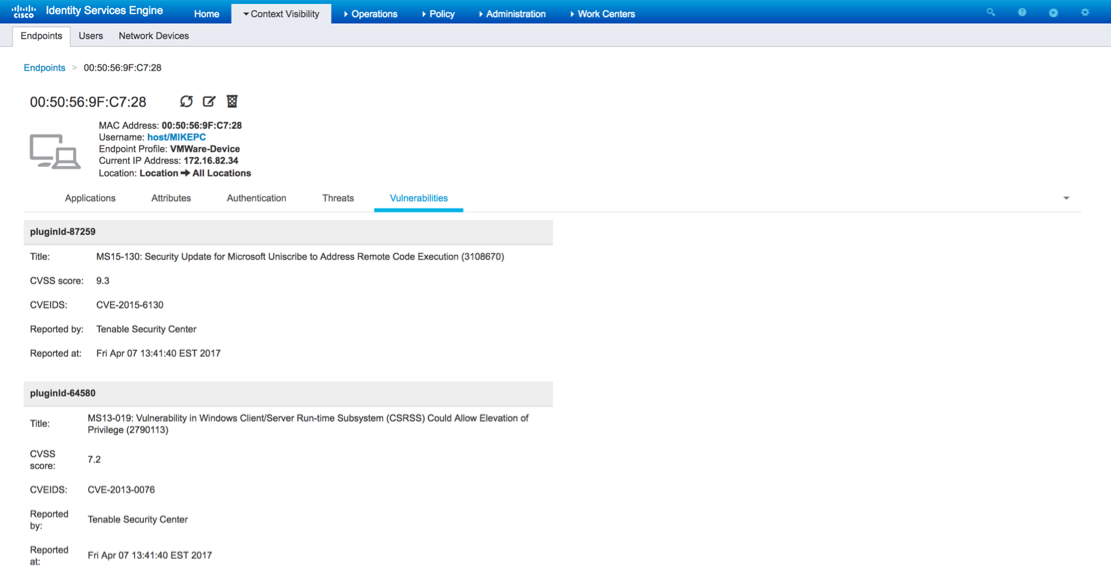
Task: Click the Endpoints breadcrumb link
Action: [x=45, y=68]
